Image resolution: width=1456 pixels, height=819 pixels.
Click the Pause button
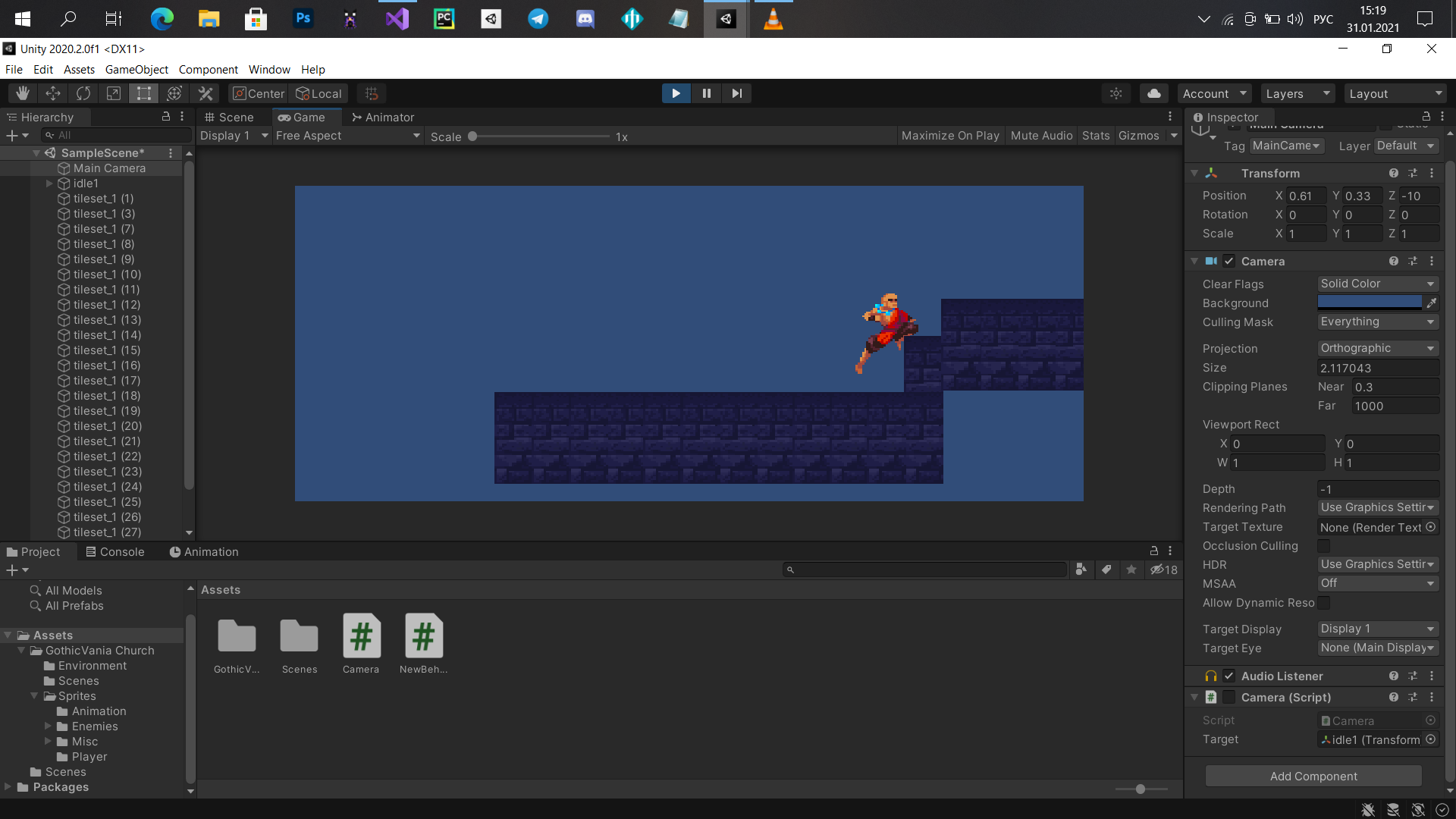click(706, 93)
